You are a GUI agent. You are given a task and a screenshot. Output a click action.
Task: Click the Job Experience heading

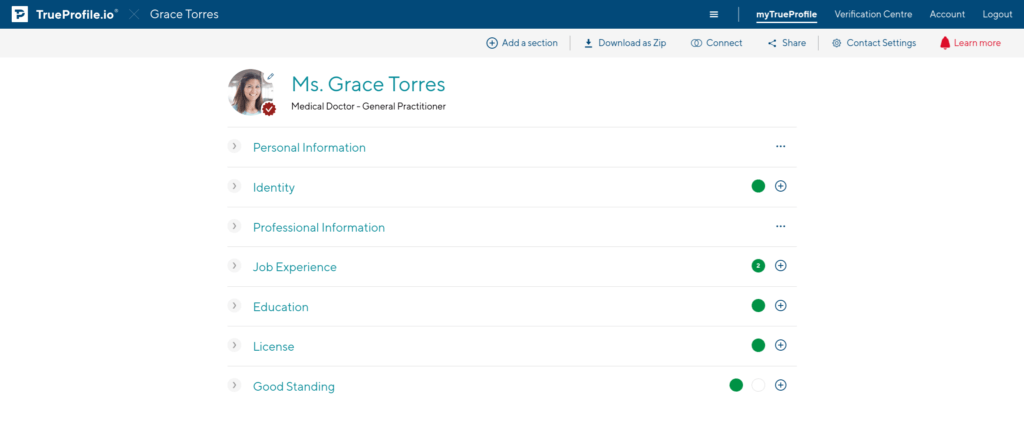tap(295, 267)
